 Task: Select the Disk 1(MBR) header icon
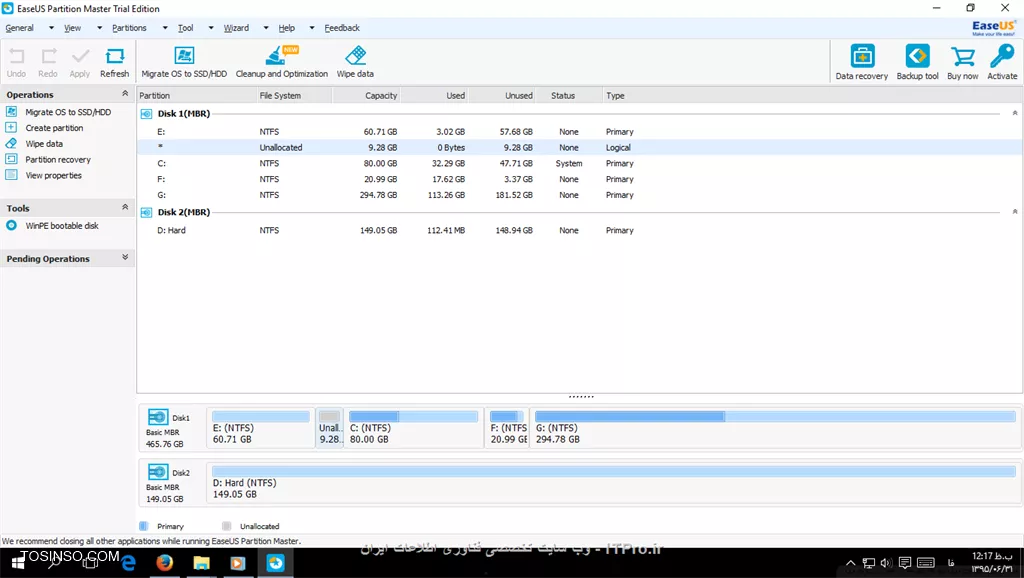coord(146,114)
